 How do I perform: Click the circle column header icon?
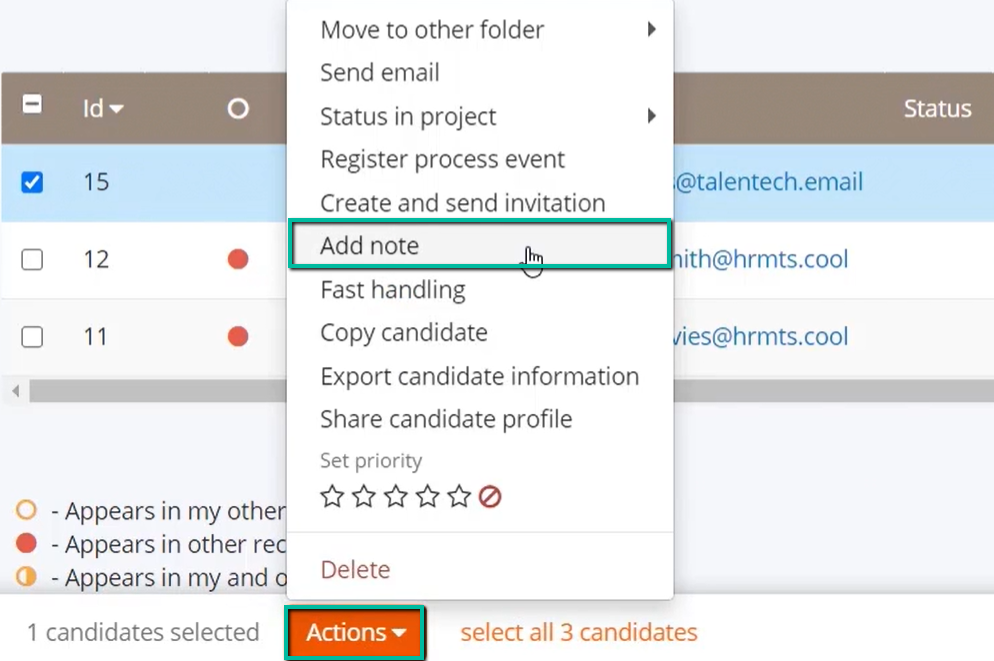click(x=238, y=109)
